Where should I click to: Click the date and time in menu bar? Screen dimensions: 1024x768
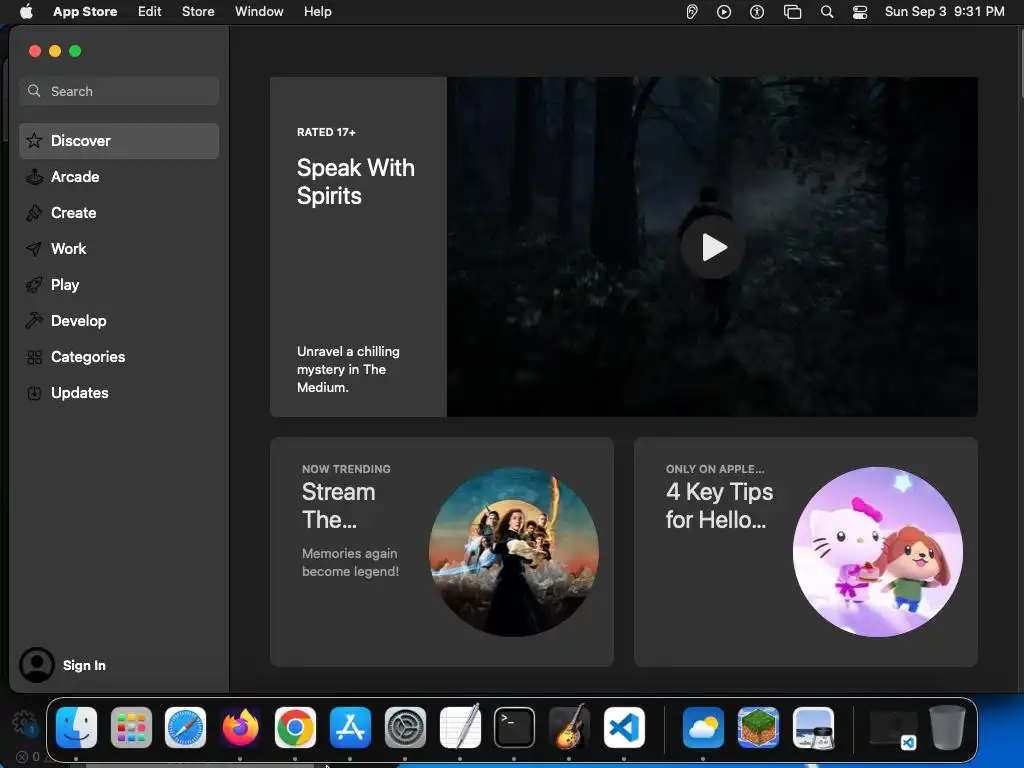coord(944,11)
